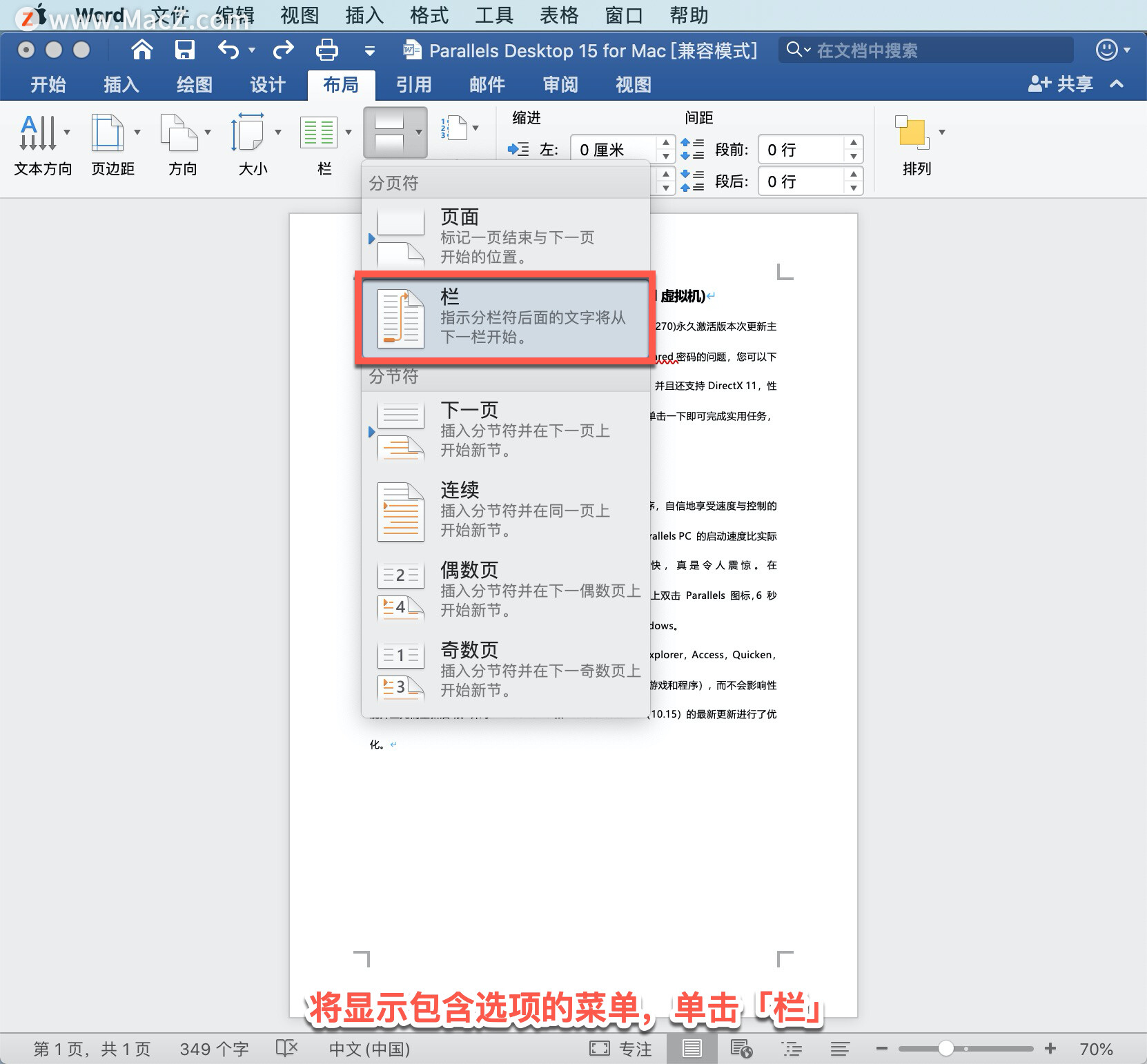Switch to the 绘图 ribbon tab
Viewport: 1147px width, 1064px height.
195,84
